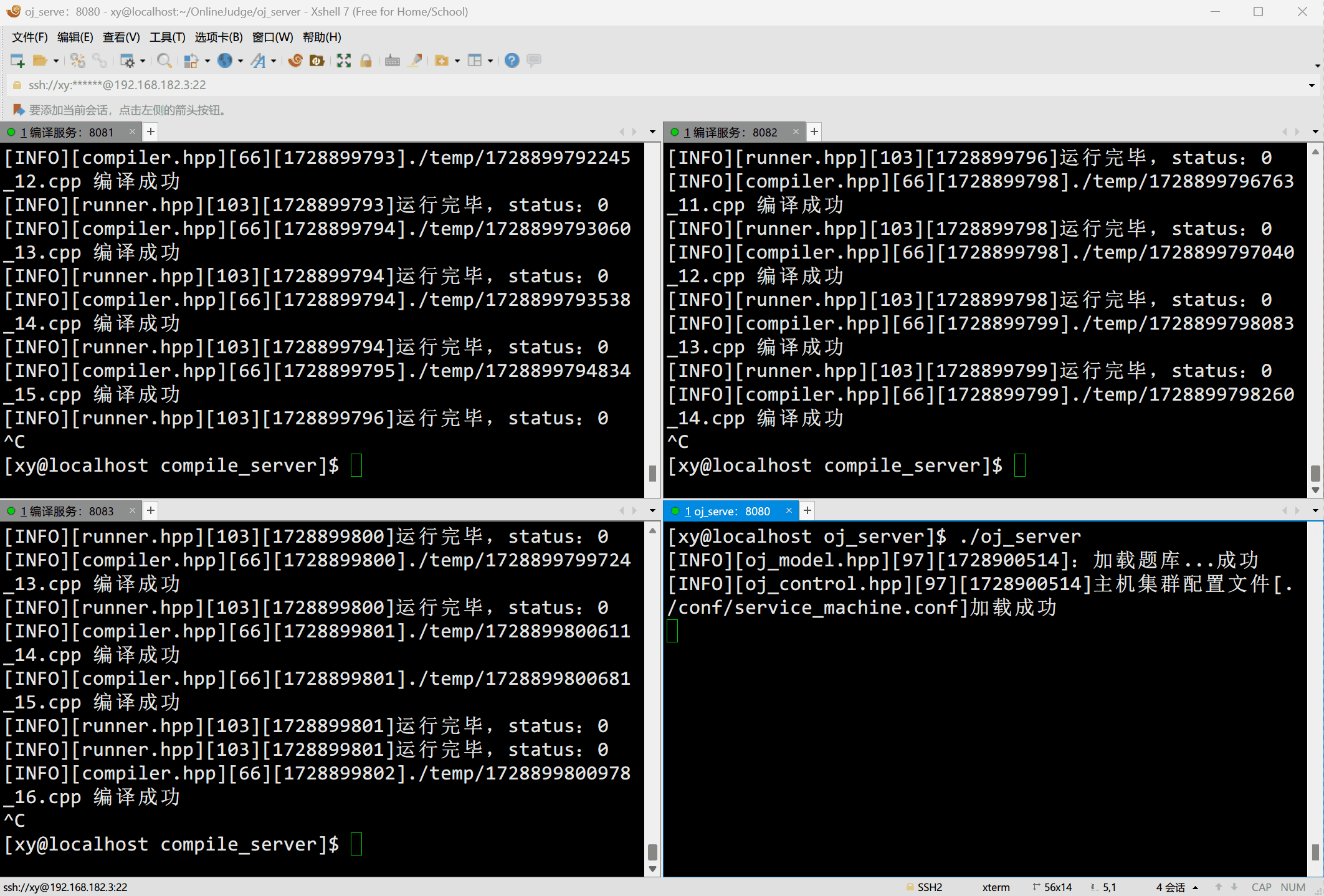
Task: Open the 文件(F) menu
Action: 29,37
